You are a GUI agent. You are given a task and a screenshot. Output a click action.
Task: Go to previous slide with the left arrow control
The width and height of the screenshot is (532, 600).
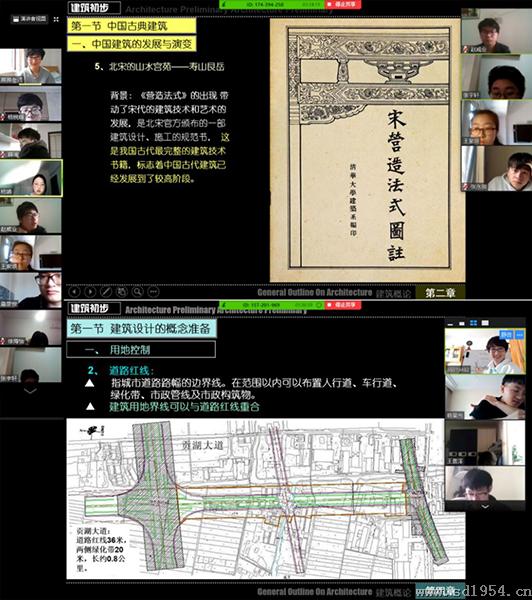coord(74,292)
